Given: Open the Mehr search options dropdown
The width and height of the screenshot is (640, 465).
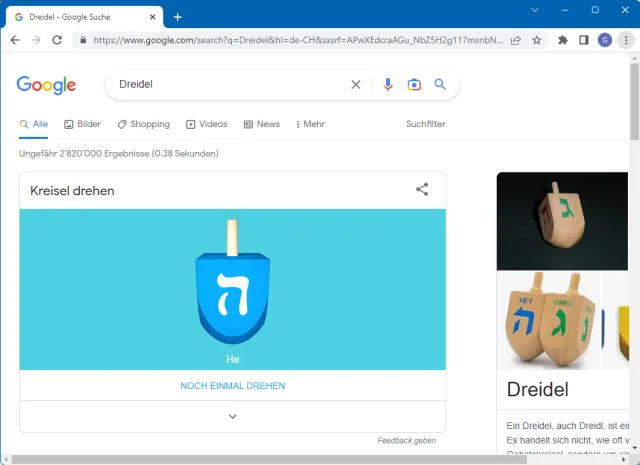Looking at the screenshot, I should pyautogui.click(x=310, y=124).
